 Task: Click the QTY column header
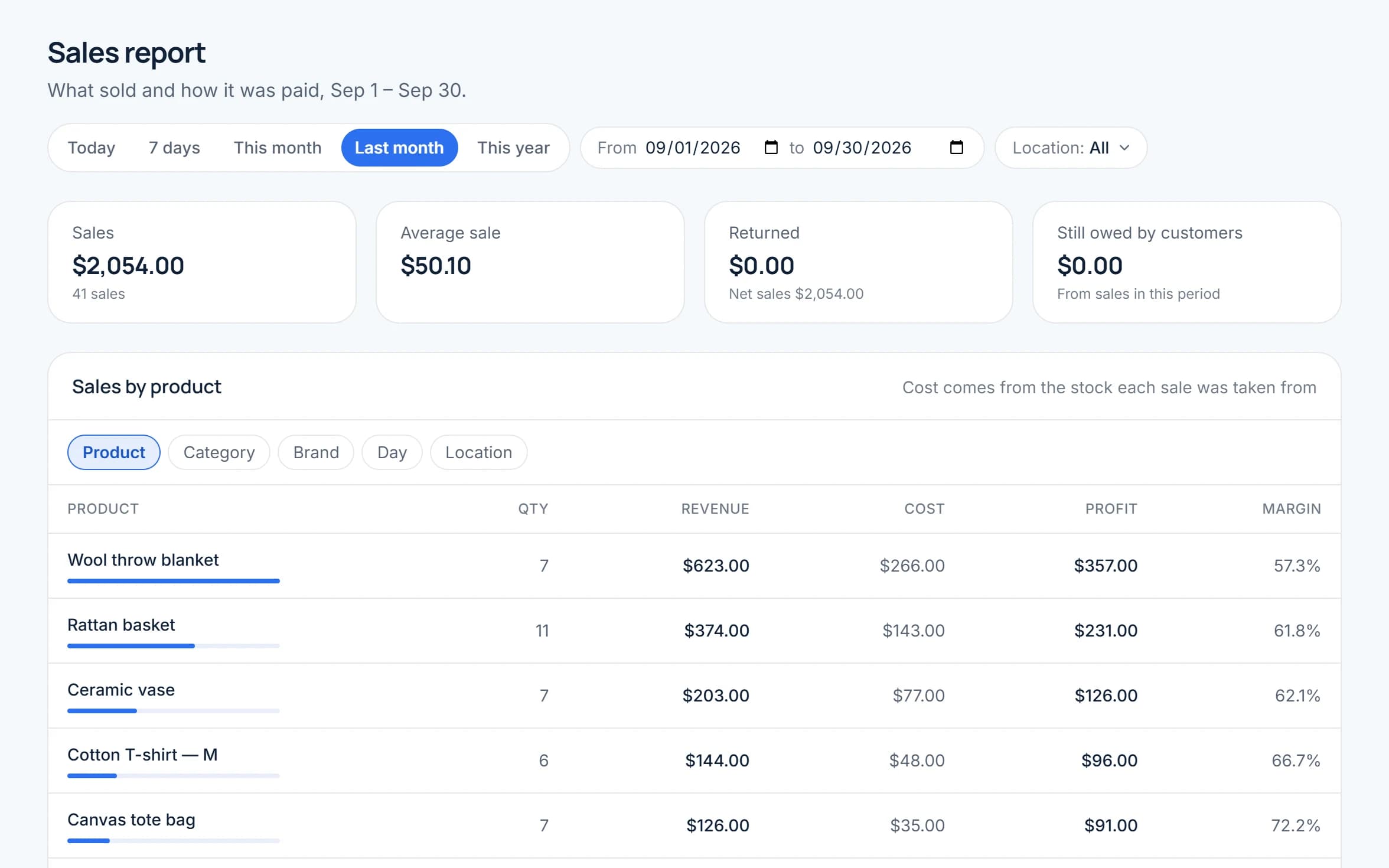tap(533, 509)
